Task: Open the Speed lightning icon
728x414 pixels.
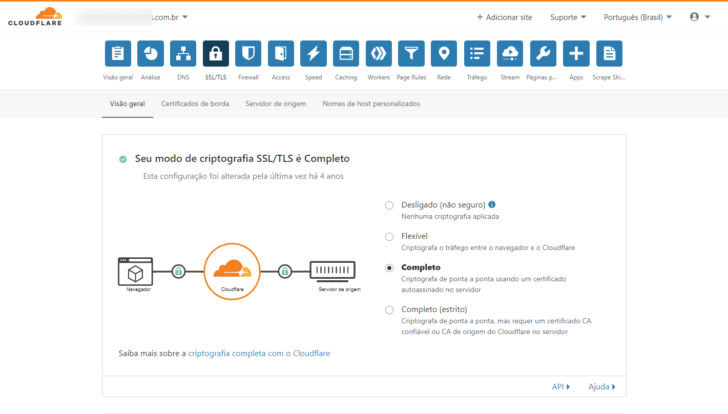Action: 313,54
